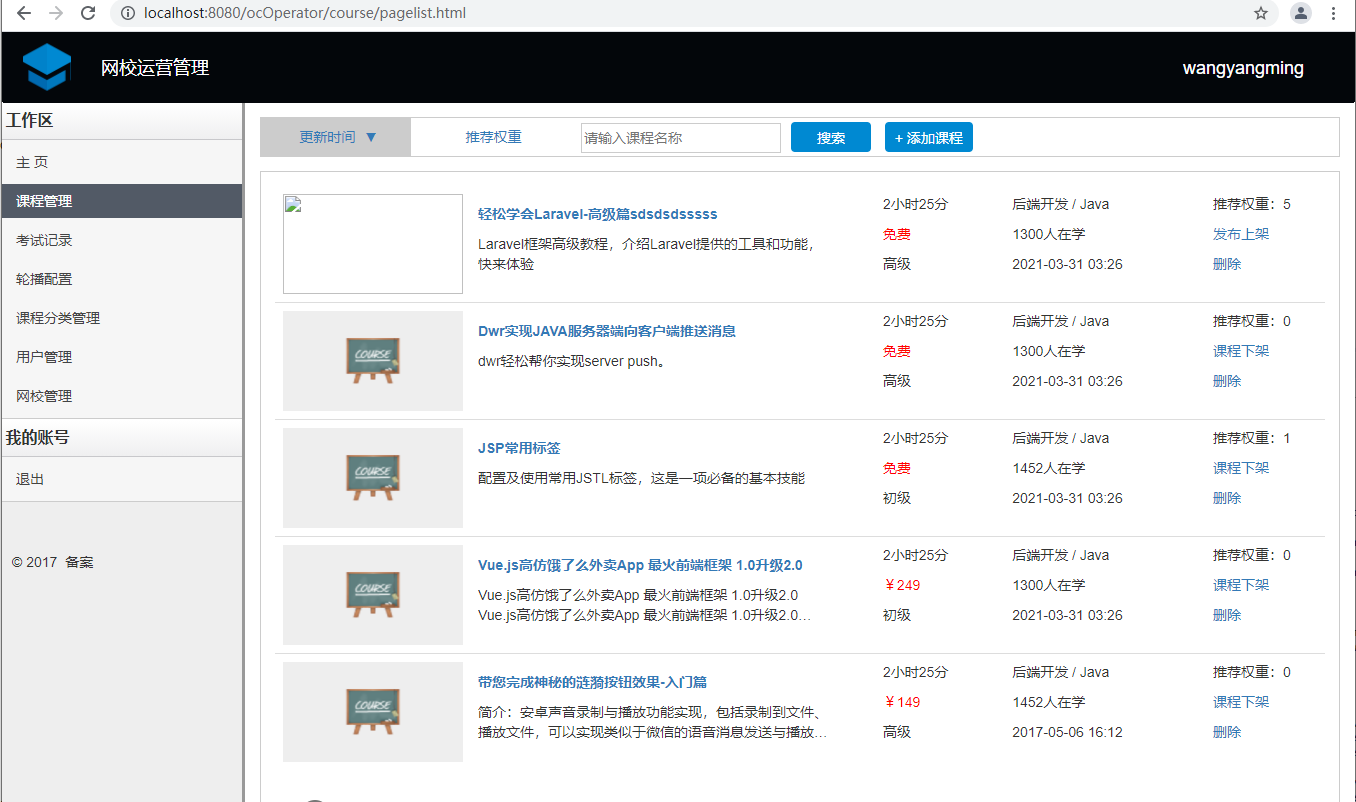
Task: Click the blue cube site logo
Action: (x=47, y=68)
